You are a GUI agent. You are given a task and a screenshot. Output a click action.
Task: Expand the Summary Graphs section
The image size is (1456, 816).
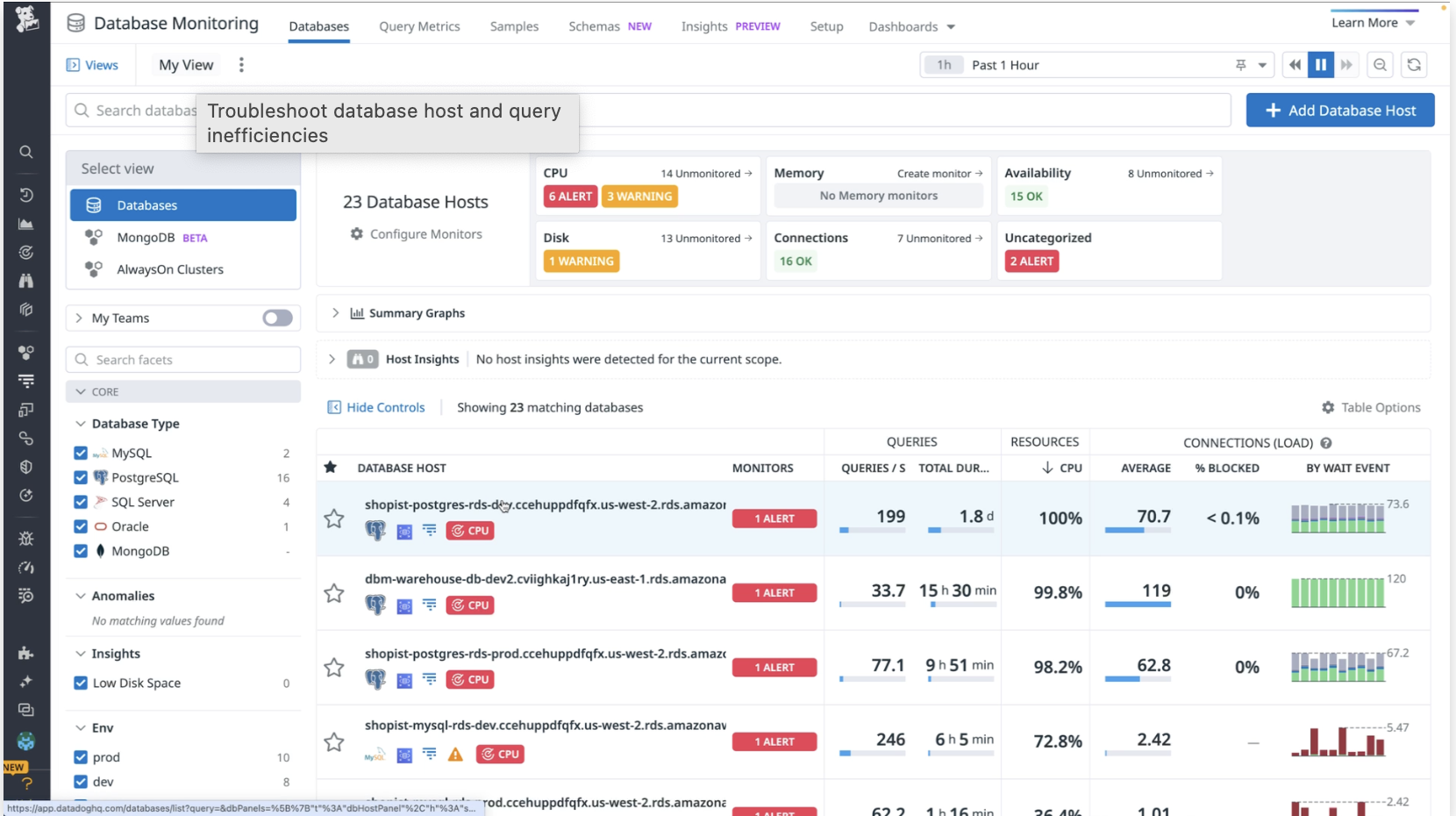tap(334, 312)
